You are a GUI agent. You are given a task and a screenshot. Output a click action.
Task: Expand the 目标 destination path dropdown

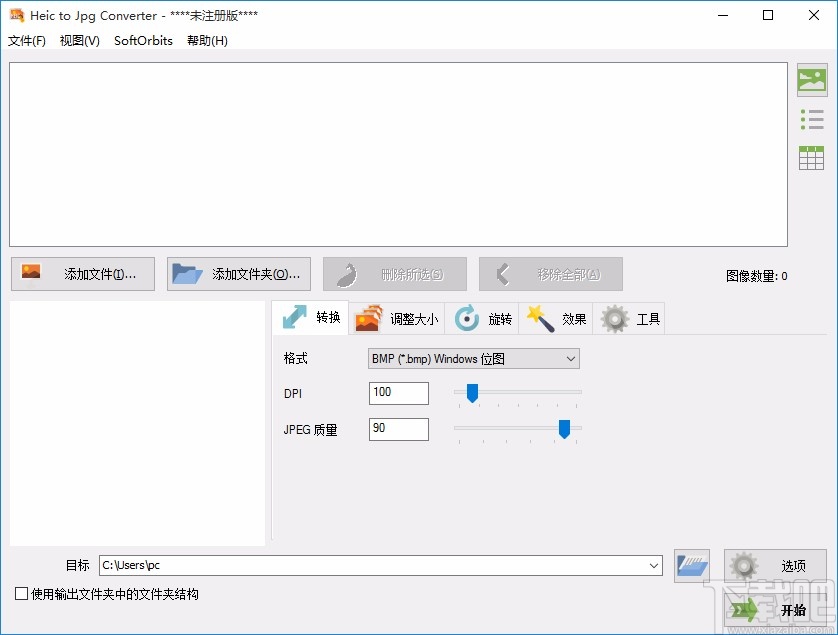654,565
